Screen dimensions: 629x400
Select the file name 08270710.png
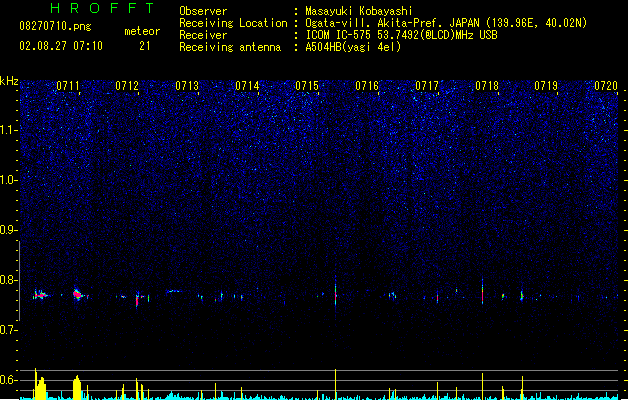click(55, 26)
